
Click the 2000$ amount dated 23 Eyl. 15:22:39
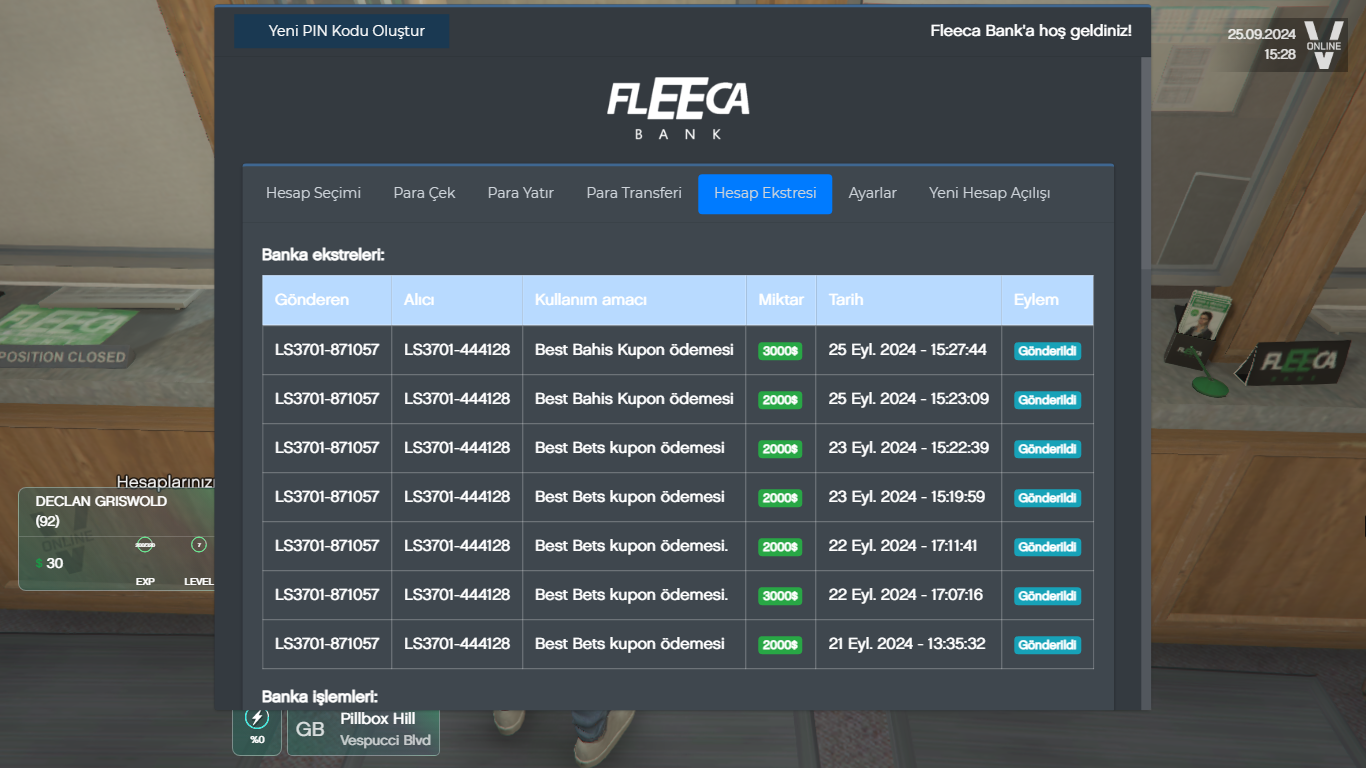pyautogui.click(x=780, y=449)
